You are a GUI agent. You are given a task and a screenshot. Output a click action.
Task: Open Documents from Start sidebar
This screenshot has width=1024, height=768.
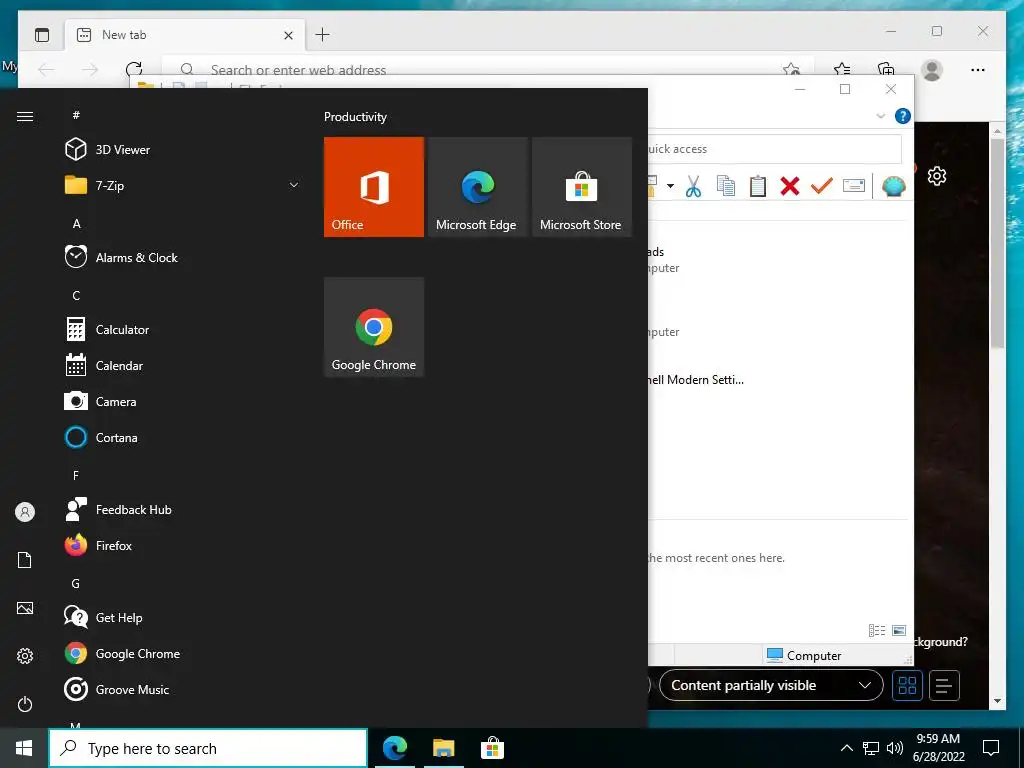25,560
